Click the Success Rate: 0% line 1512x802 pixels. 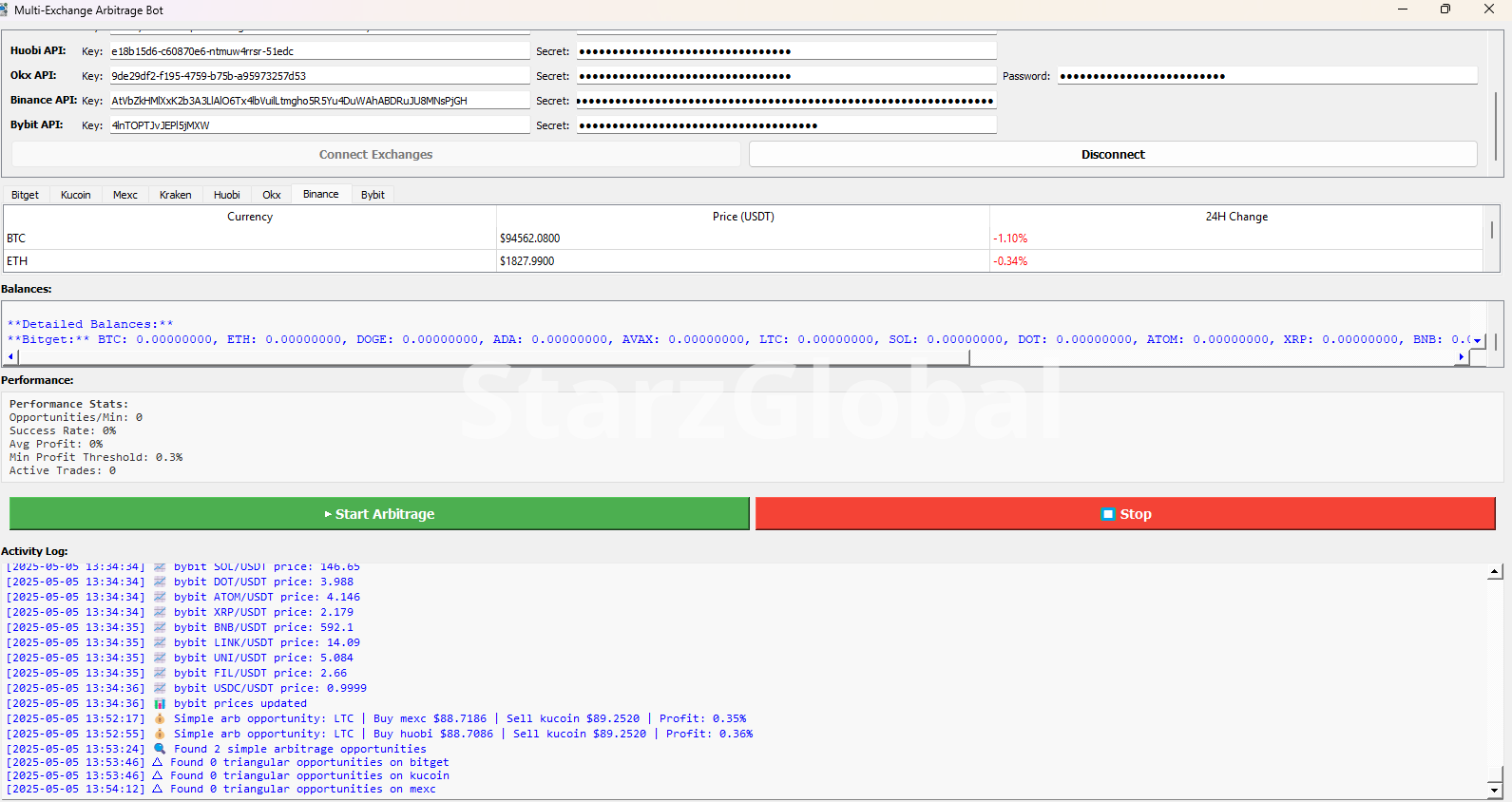coord(63,430)
